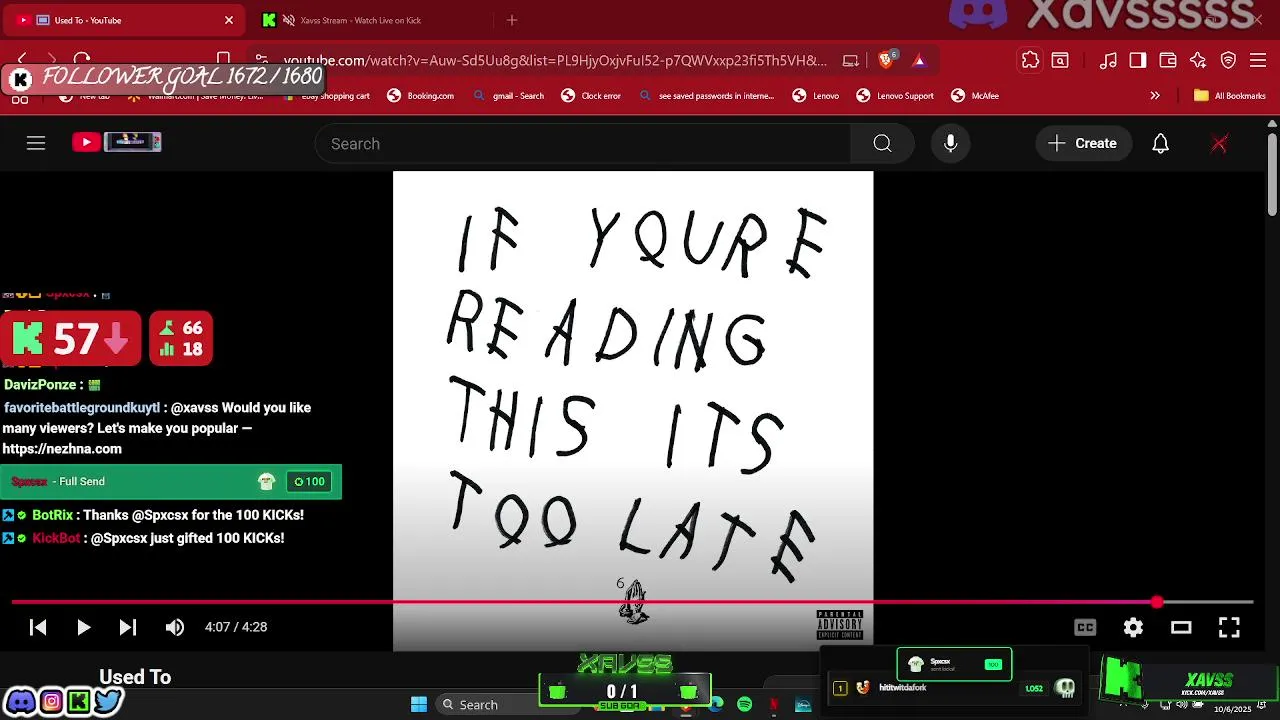
Task: Focus the YouTube Search input field
Action: point(583,143)
